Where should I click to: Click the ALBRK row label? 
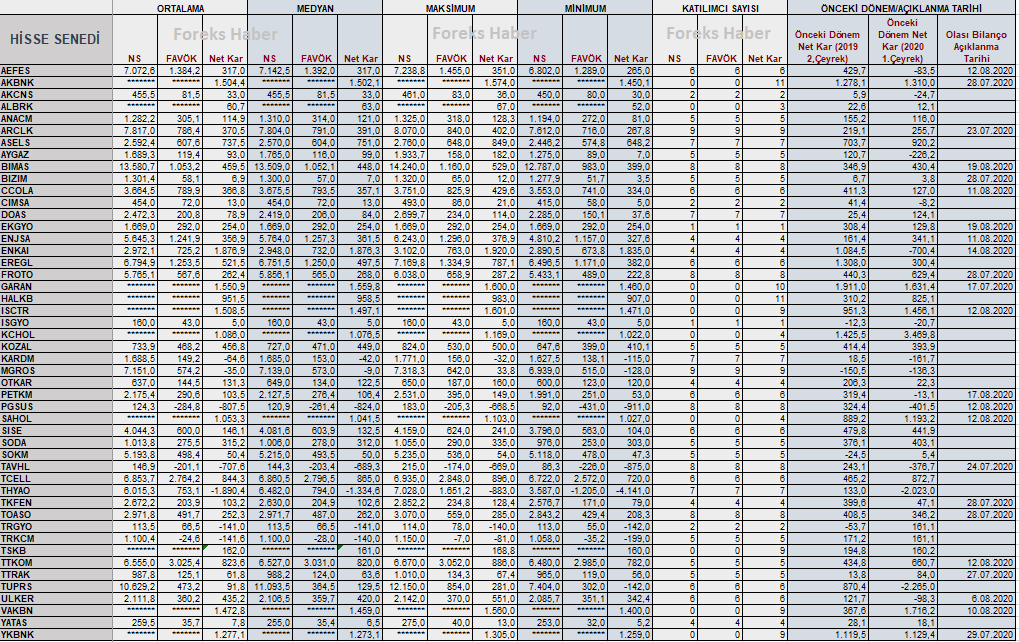tap(56, 107)
